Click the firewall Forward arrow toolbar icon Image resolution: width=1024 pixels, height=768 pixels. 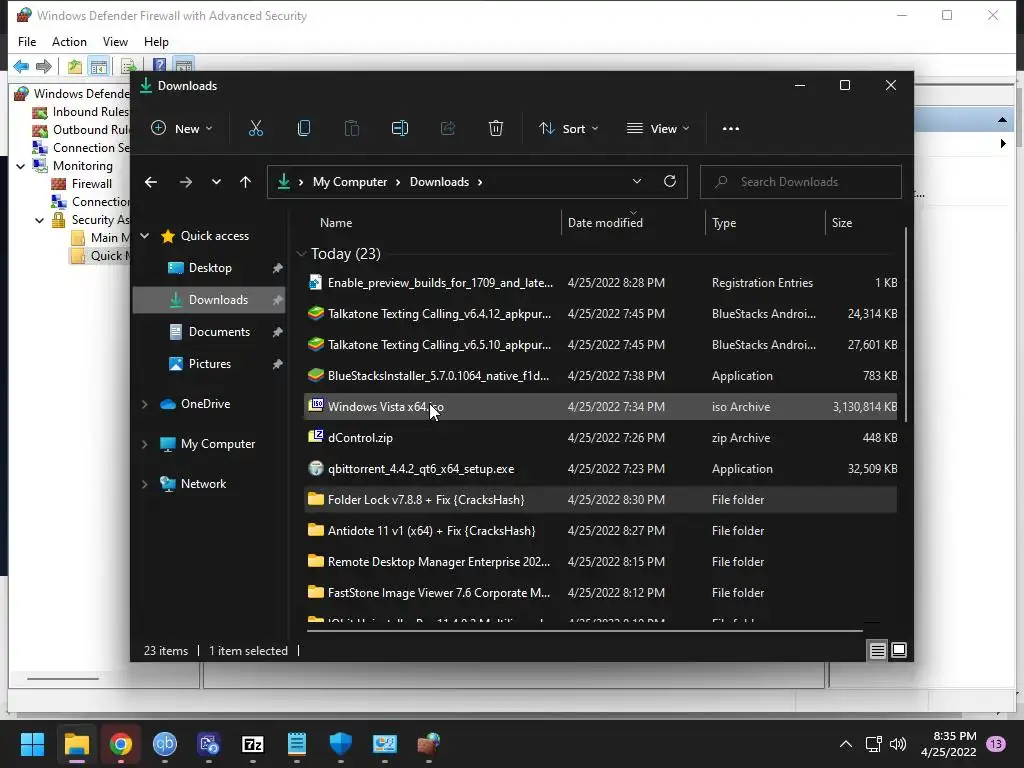[x=44, y=66]
